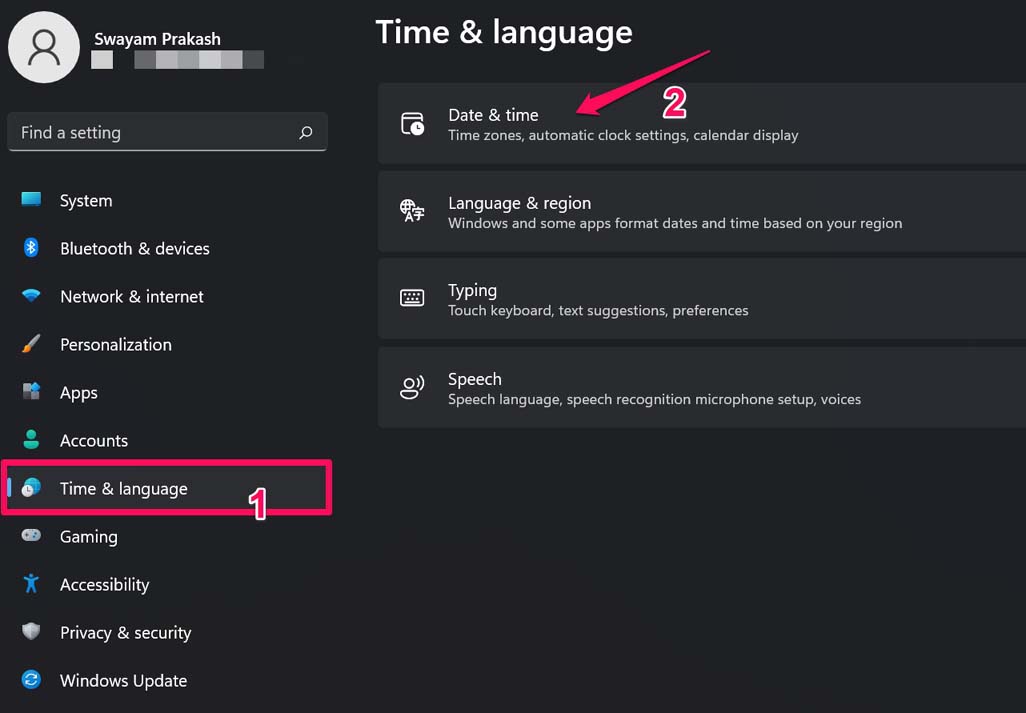Open Privacy & security settings
This screenshot has width=1026, height=713.
(x=125, y=632)
